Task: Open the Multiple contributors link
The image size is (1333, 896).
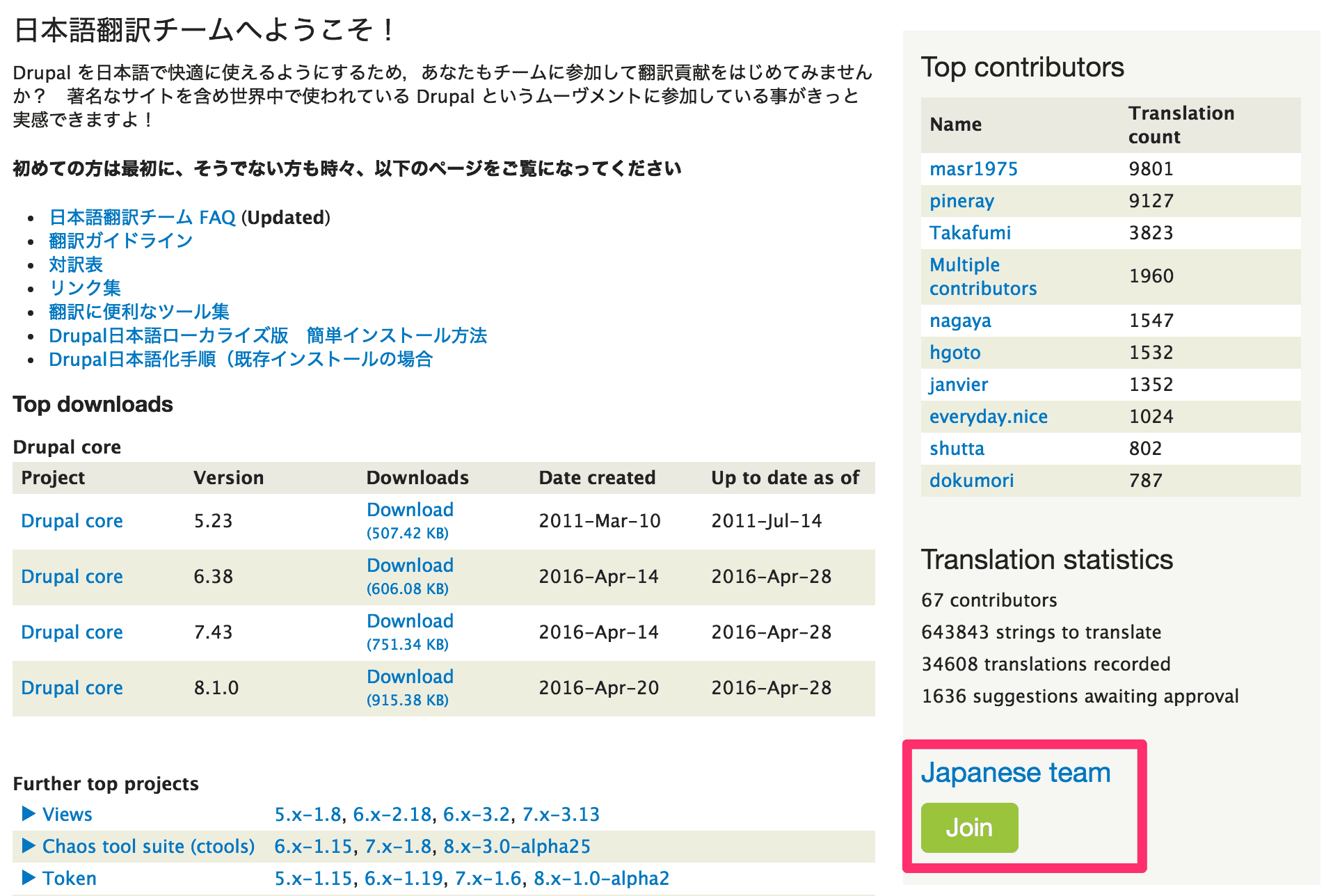Action: click(983, 276)
